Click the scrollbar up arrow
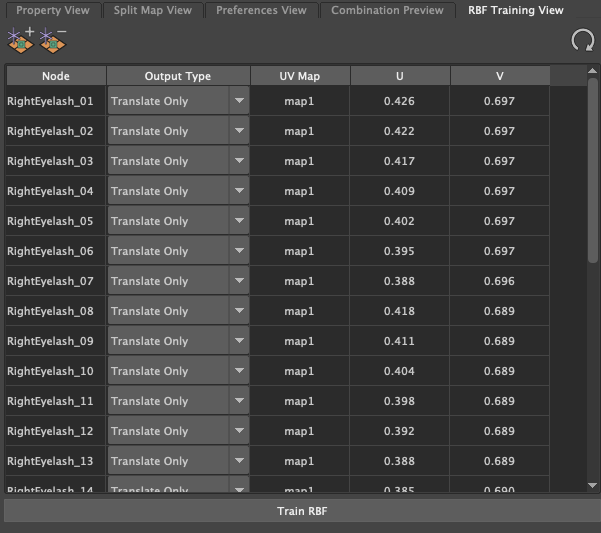Viewport: 601px width, 533px height. coord(592,71)
